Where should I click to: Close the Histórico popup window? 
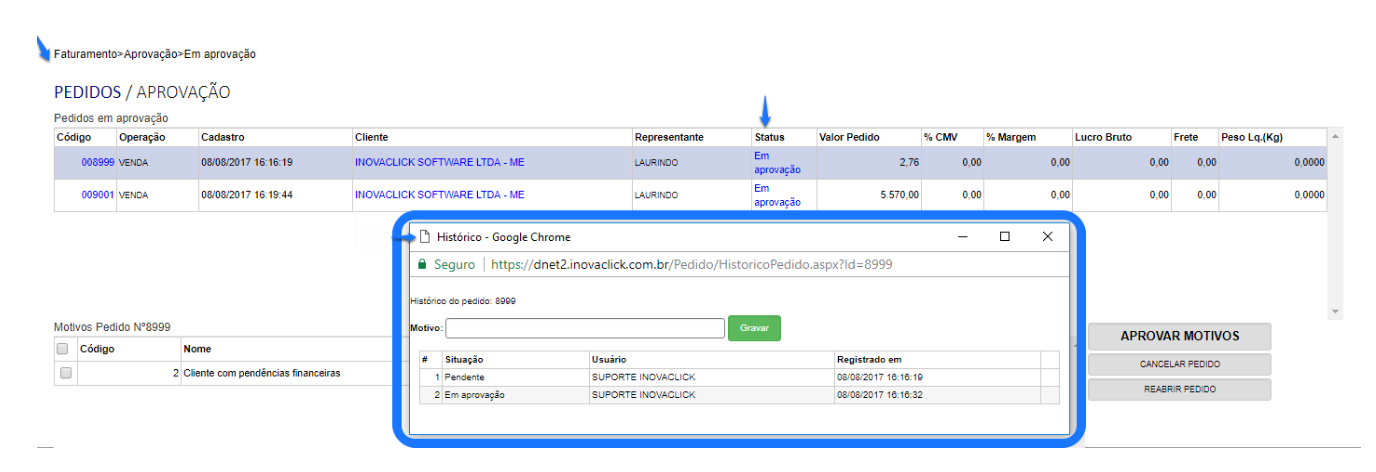click(x=1047, y=237)
